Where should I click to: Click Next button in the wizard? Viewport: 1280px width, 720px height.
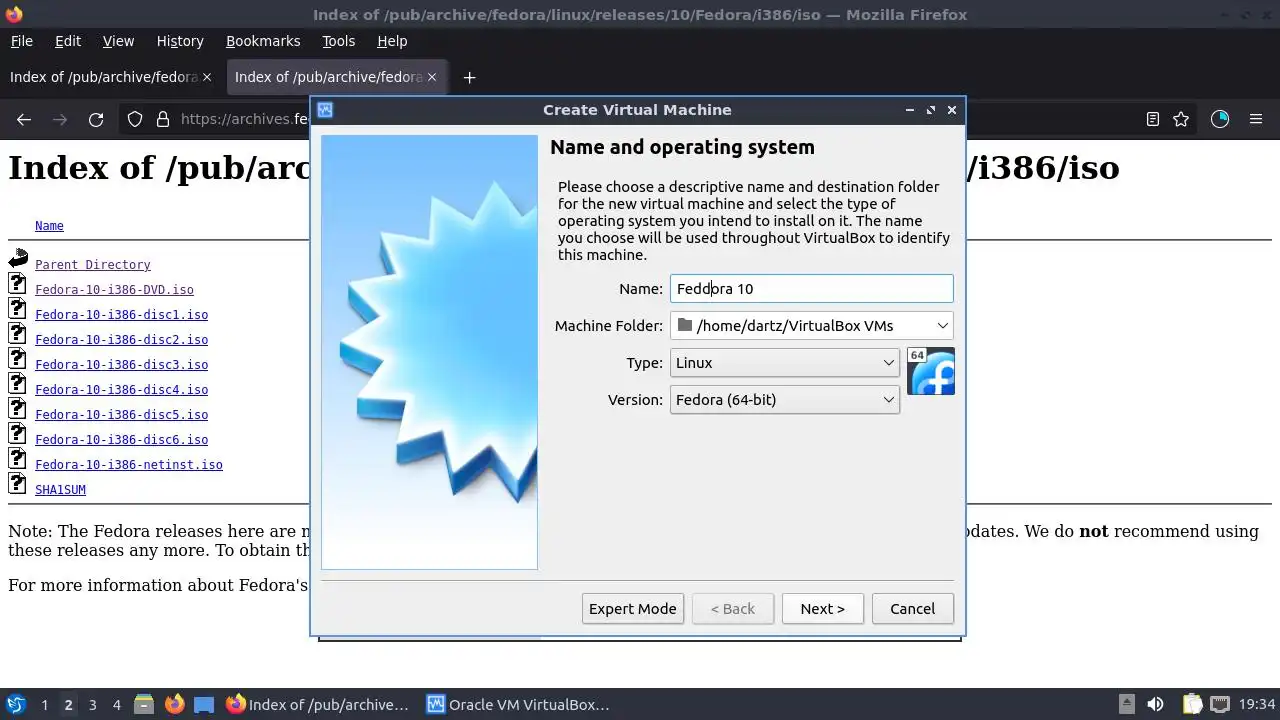(823, 609)
